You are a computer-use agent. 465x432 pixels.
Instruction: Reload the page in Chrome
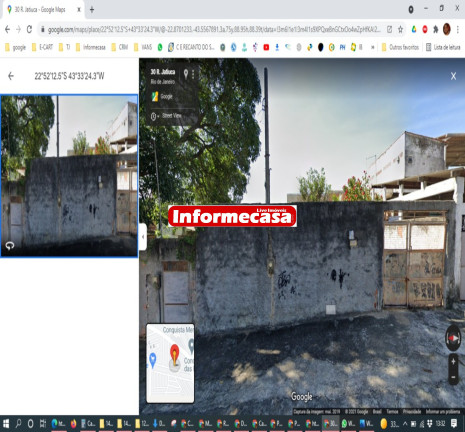(x=29, y=29)
